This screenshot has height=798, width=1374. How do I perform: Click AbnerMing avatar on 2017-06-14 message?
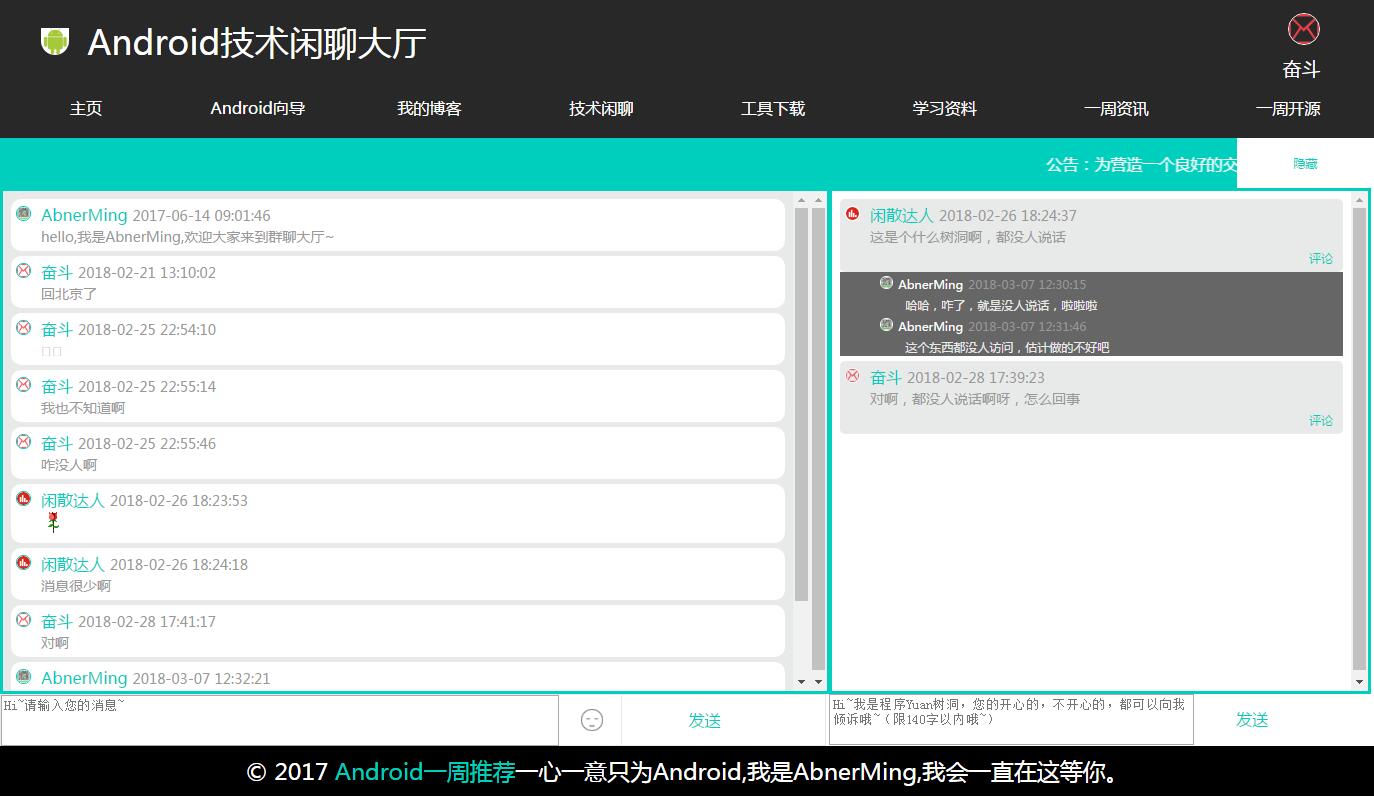click(24, 214)
